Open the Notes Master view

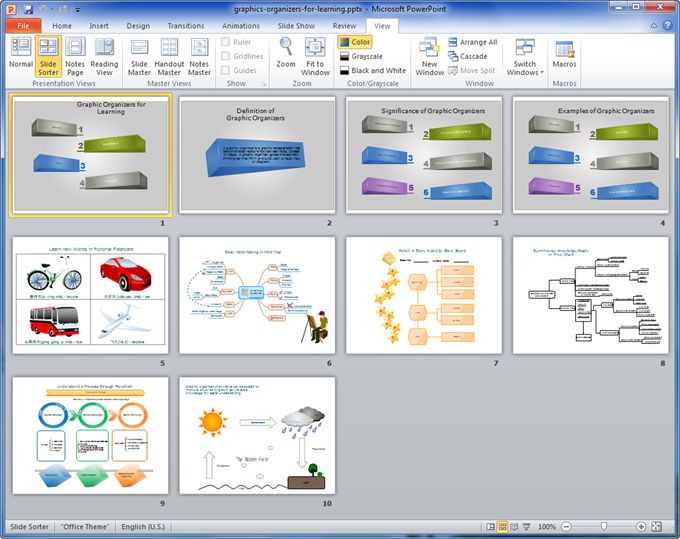tap(199, 57)
